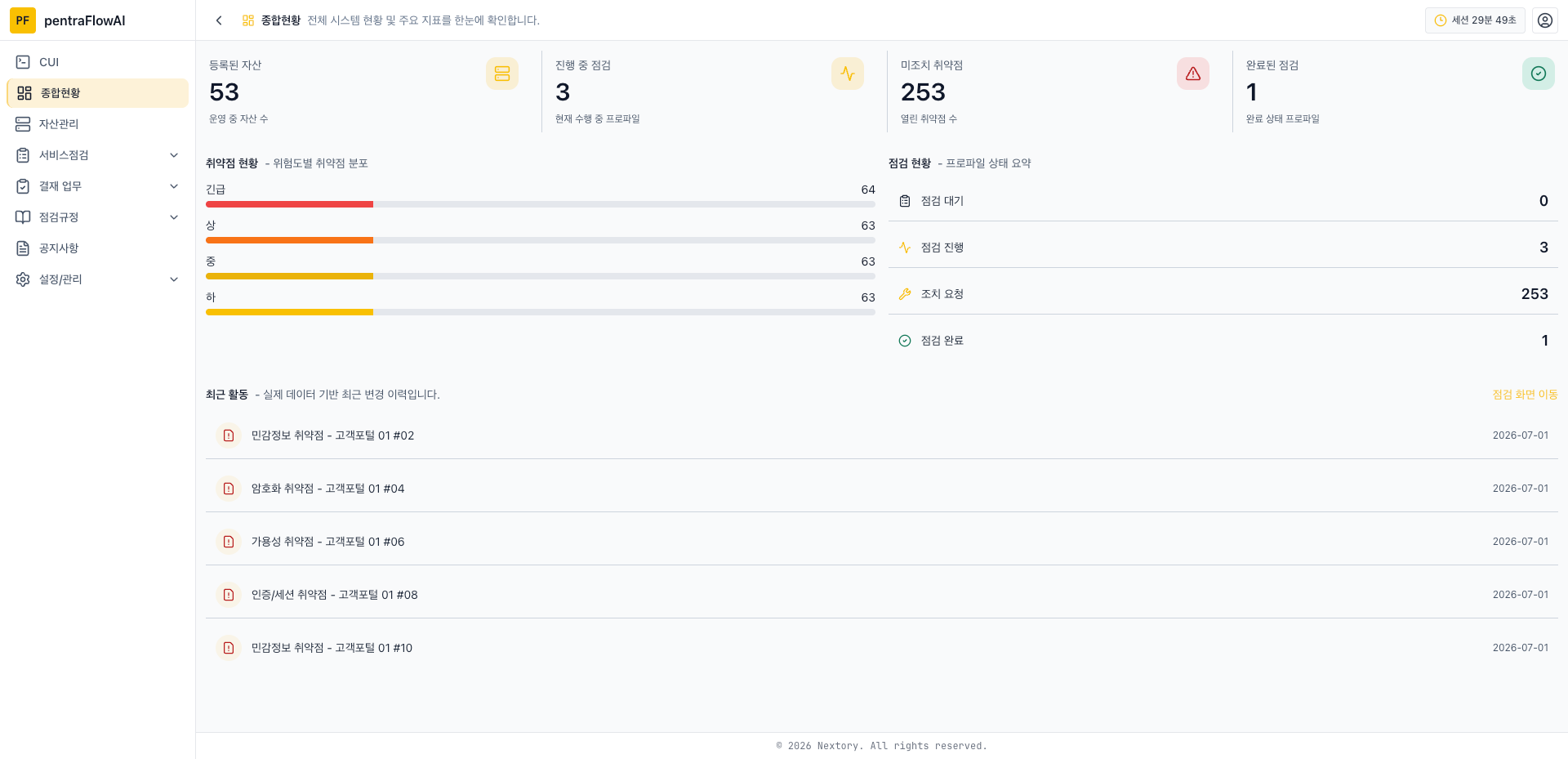This screenshot has width=1568, height=759.
Task: Click the 완료된 점검 check-circle icon
Action: click(x=1539, y=74)
